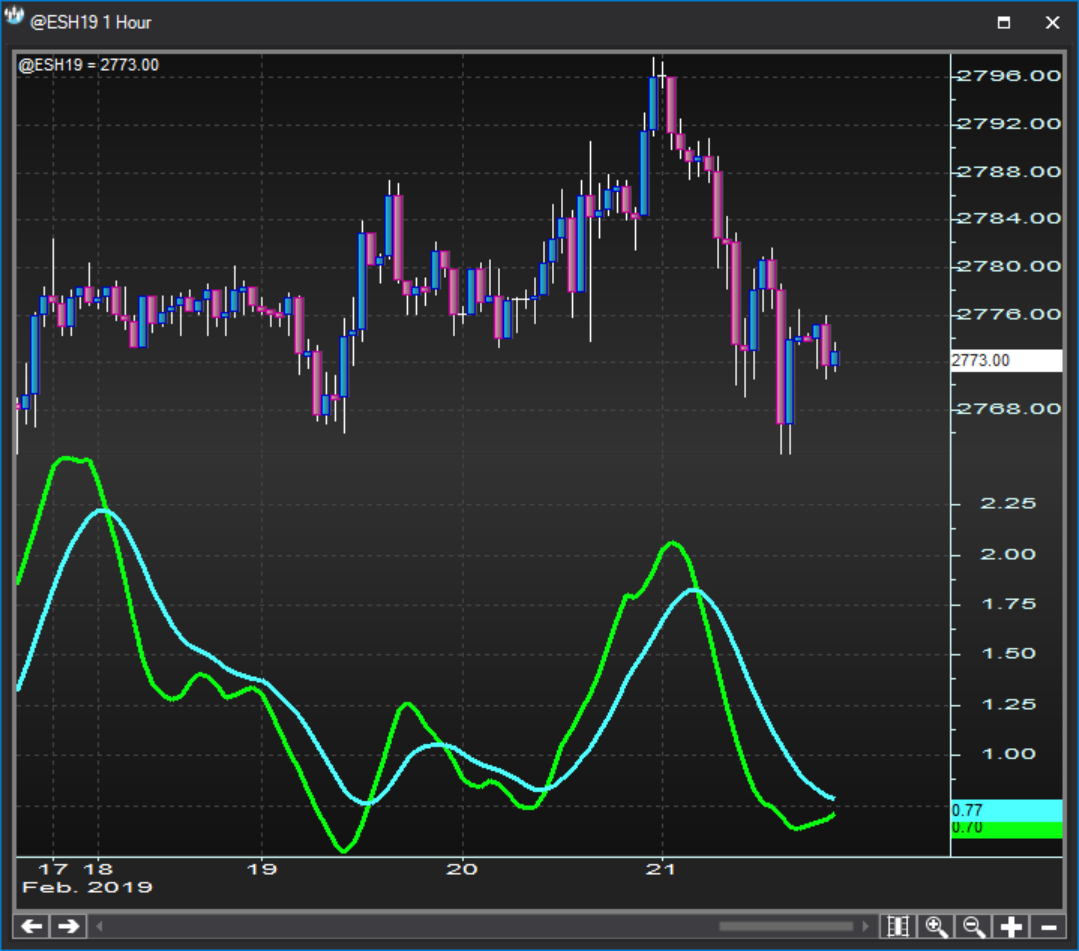Click the "@ESH19 = 2773.00" chart label
The height and width of the screenshot is (951, 1079).
[88, 65]
